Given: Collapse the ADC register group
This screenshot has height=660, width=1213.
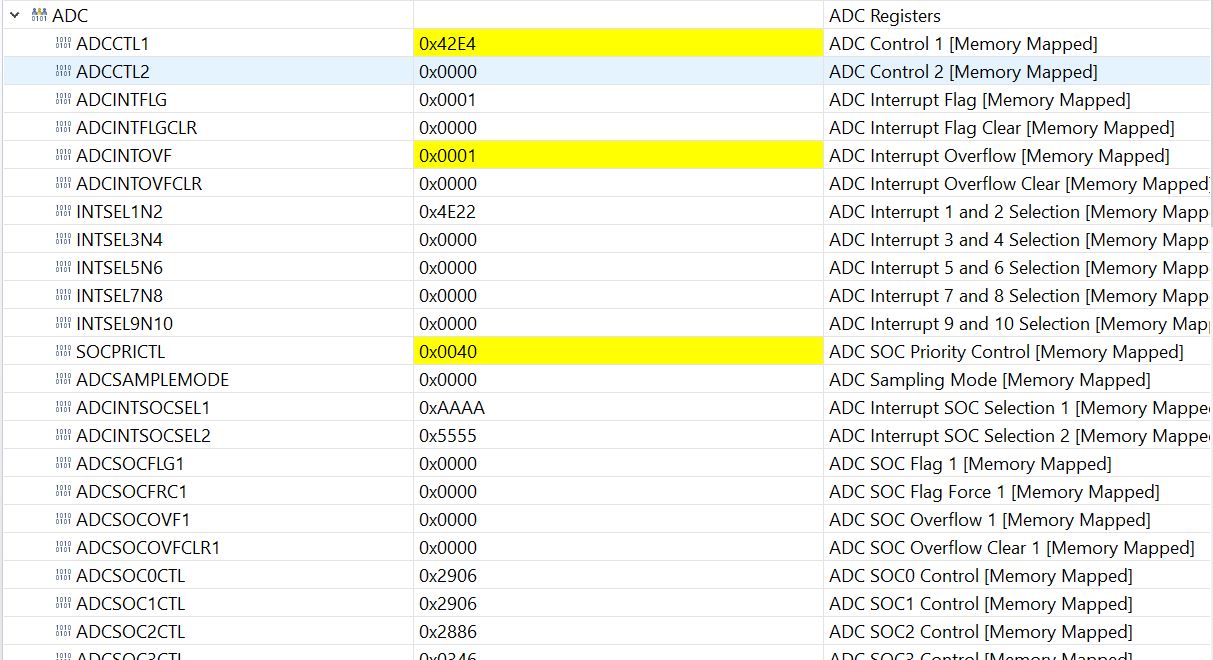Looking at the screenshot, I should pos(15,16).
